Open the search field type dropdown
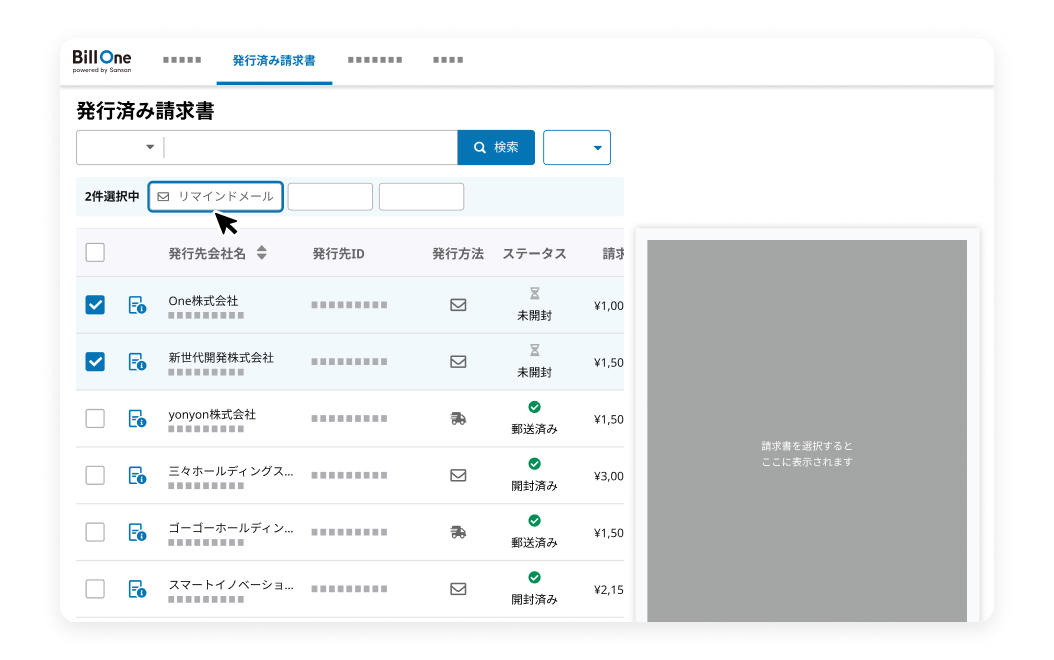Image resolution: width=1054 pixels, height=660 pixels. [121, 147]
